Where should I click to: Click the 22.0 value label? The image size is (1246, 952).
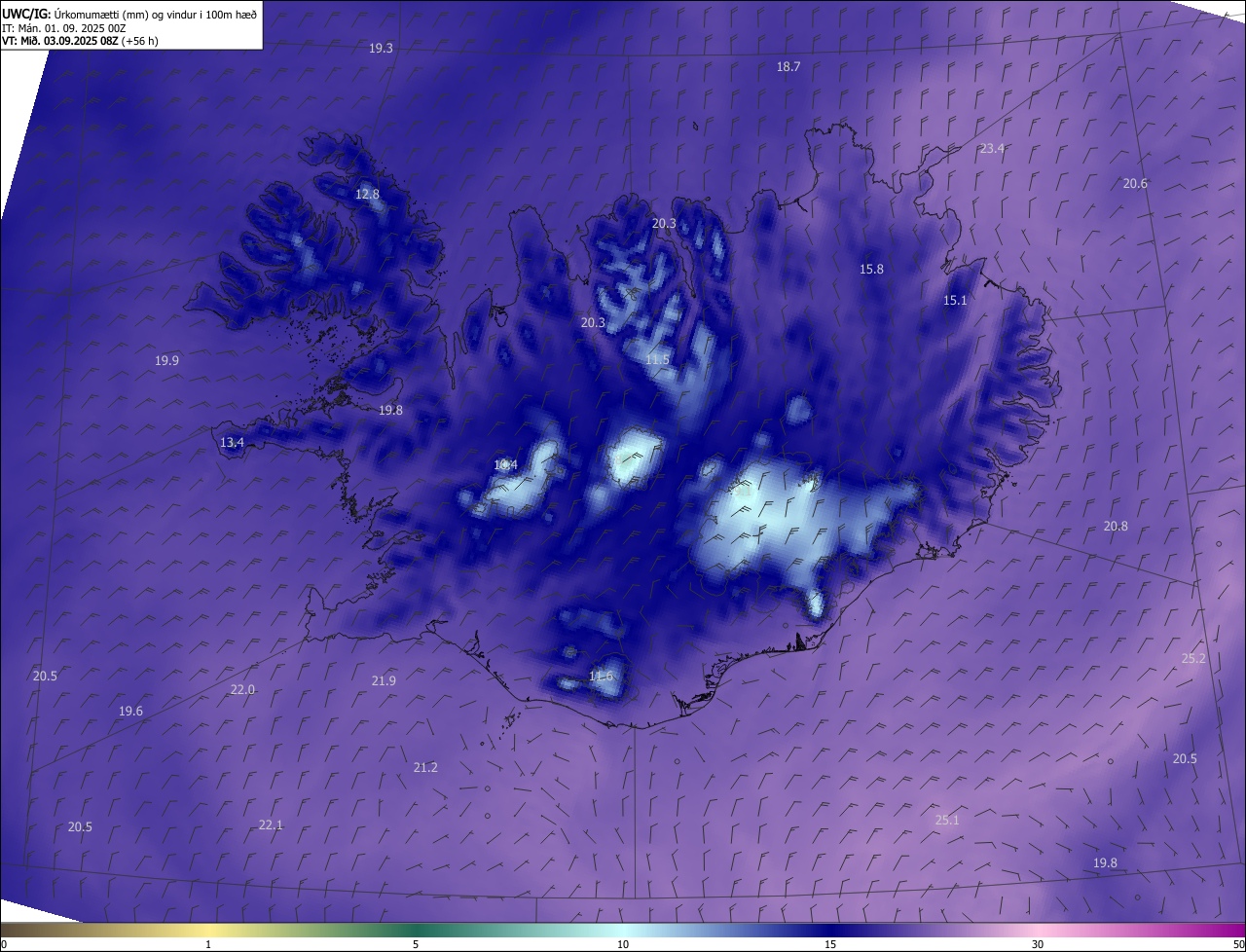[242, 690]
